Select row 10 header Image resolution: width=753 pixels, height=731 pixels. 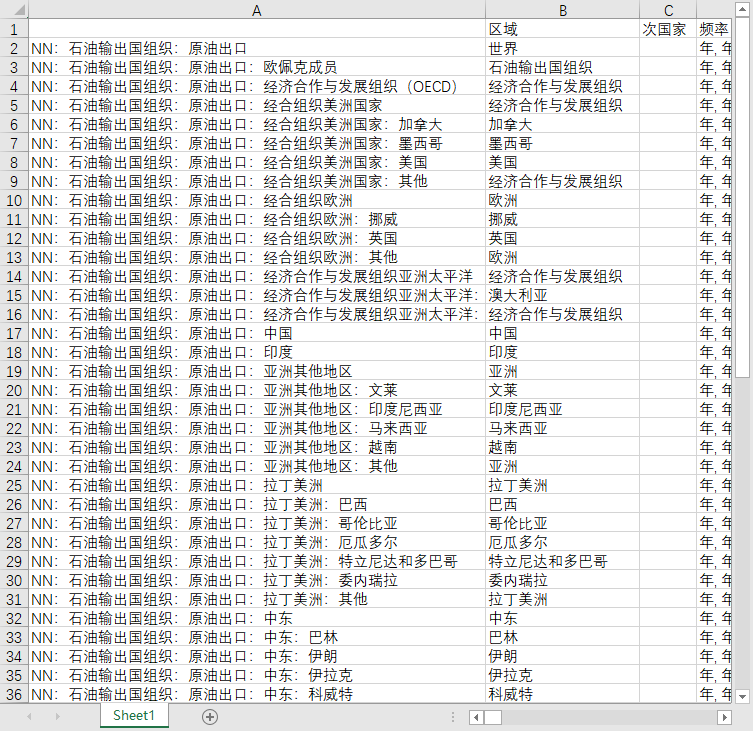coord(14,200)
